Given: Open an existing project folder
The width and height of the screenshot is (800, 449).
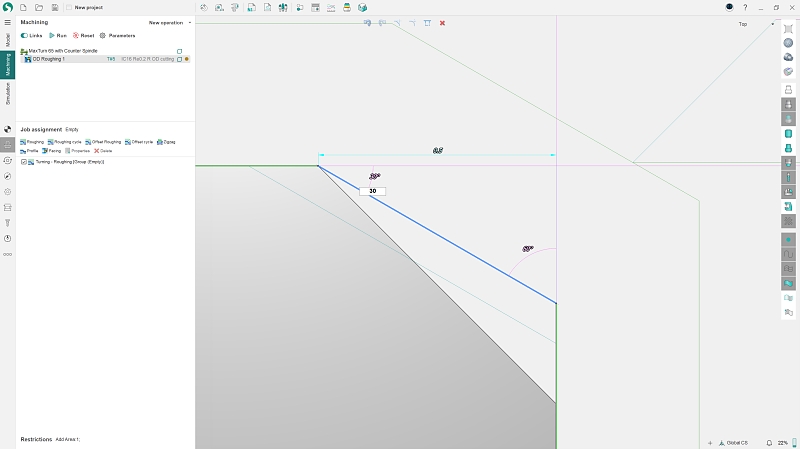Looking at the screenshot, I should tap(39, 8).
